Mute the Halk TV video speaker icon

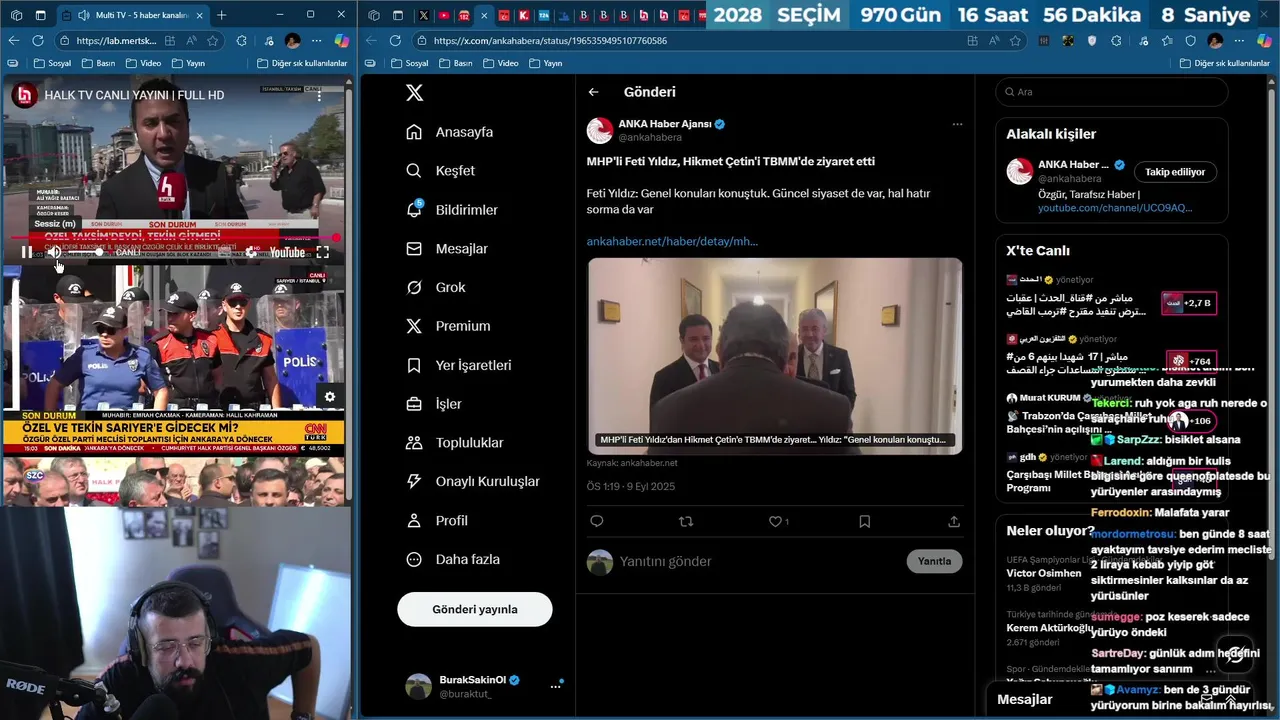pos(55,253)
